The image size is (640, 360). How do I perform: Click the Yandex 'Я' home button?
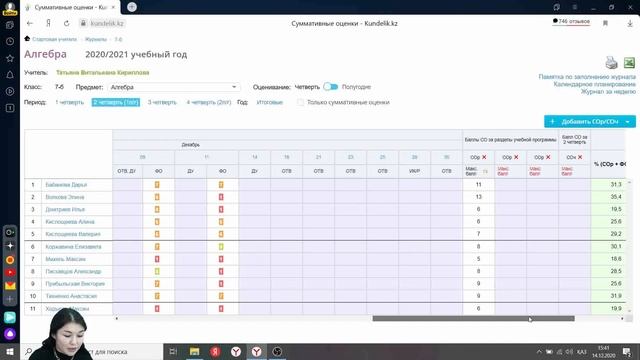click(x=48, y=23)
